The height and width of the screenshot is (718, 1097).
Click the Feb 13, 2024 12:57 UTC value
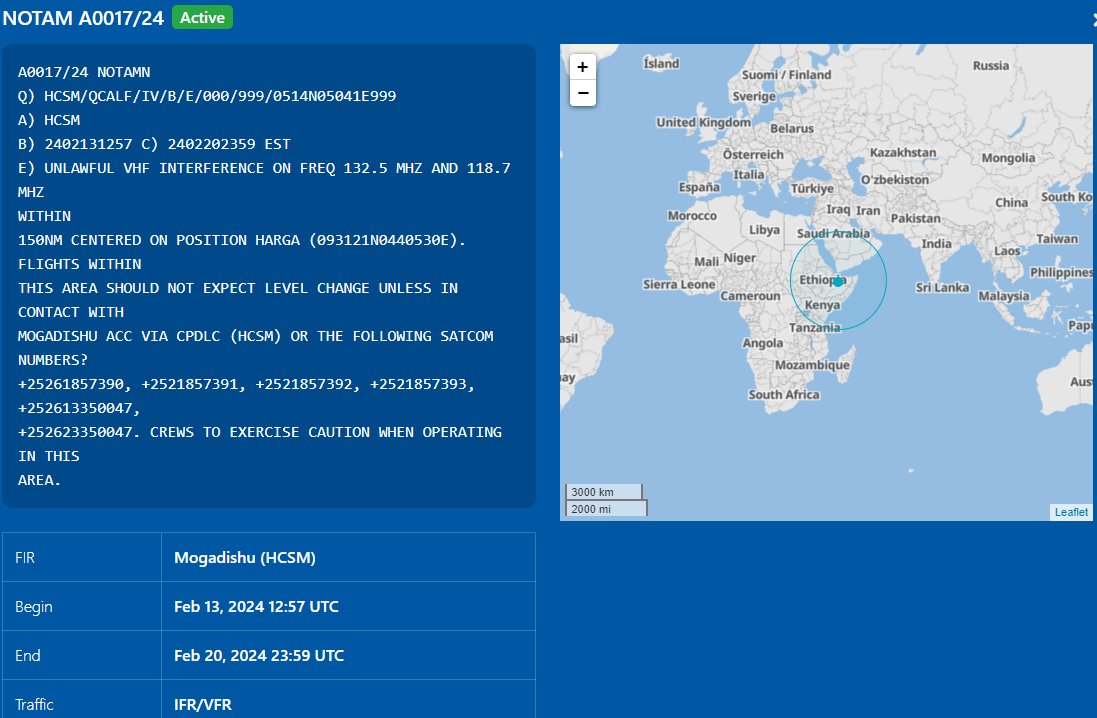[256, 607]
